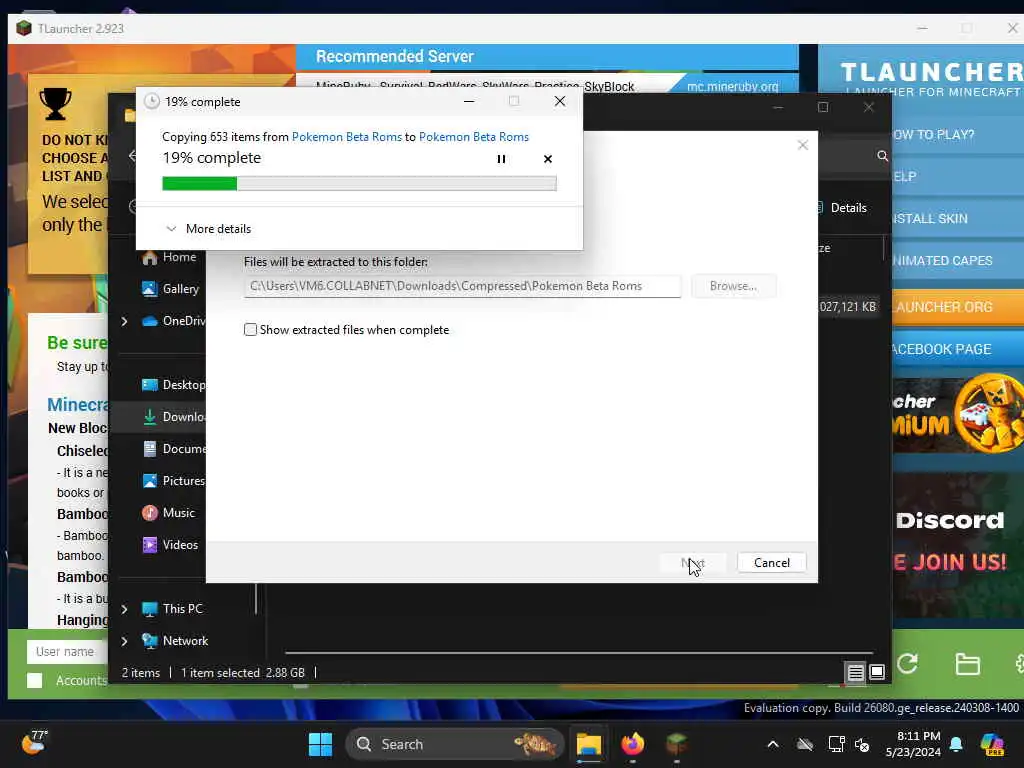Click the second Pokemon Beta Roms destination link
Screen dimensions: 1024x768
(474, 136)
